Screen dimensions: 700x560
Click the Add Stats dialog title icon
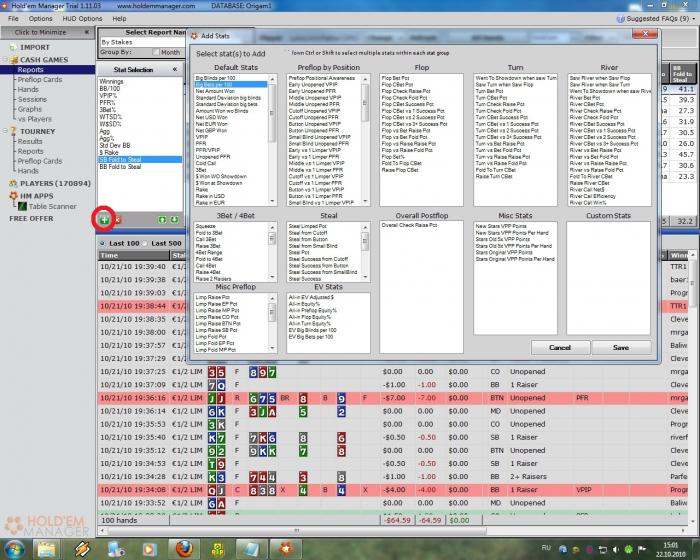tap(195, 36)
